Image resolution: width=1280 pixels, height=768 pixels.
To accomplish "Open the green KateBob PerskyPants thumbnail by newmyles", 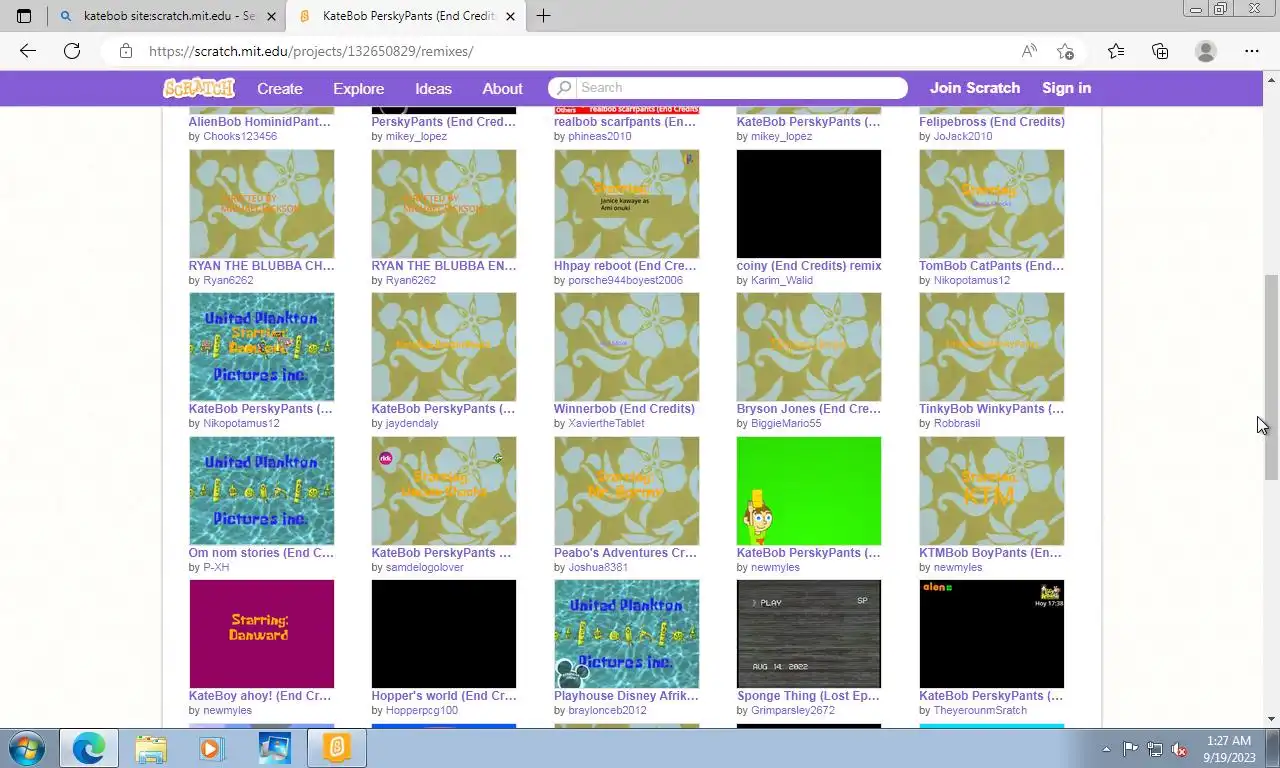I will point(809,491).
